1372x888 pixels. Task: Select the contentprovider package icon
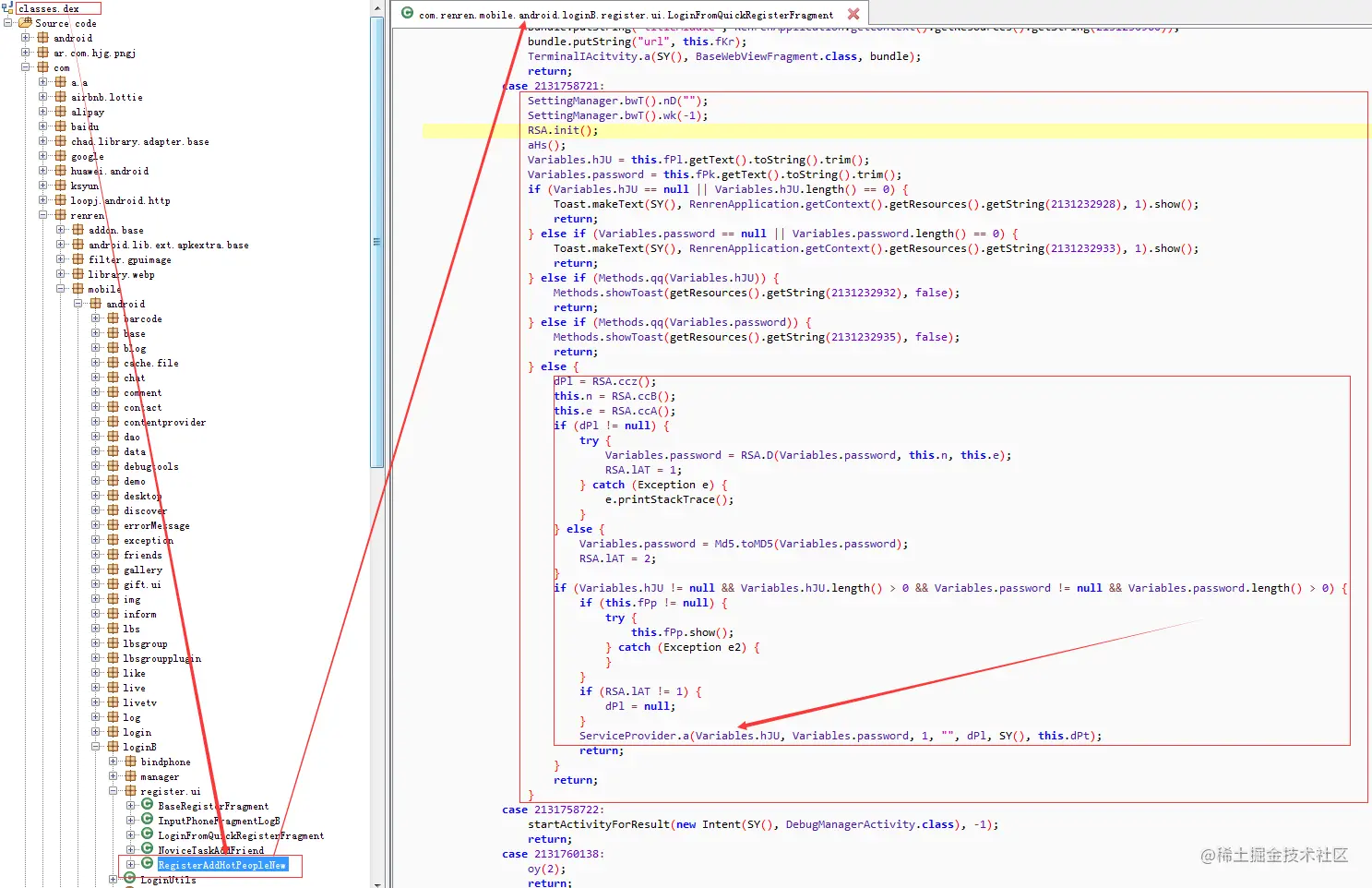[113, 422]
